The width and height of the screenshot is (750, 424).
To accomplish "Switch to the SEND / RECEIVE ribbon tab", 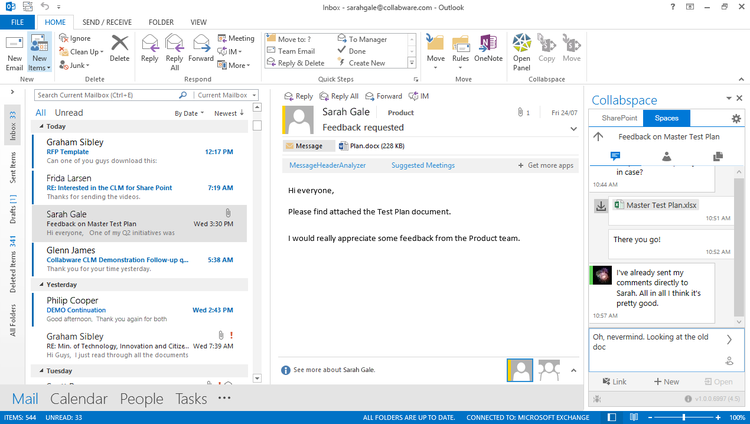I will pos(107,22).
